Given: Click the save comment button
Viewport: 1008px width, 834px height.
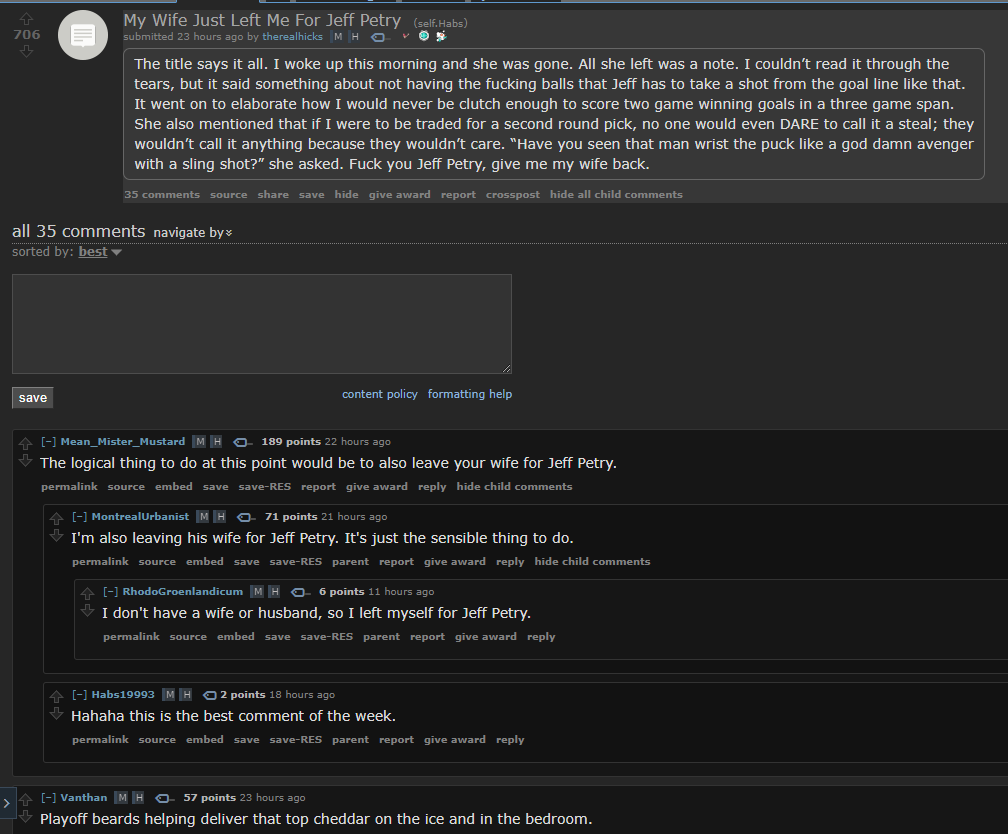Looking at the screenshot, I should 33,398.
